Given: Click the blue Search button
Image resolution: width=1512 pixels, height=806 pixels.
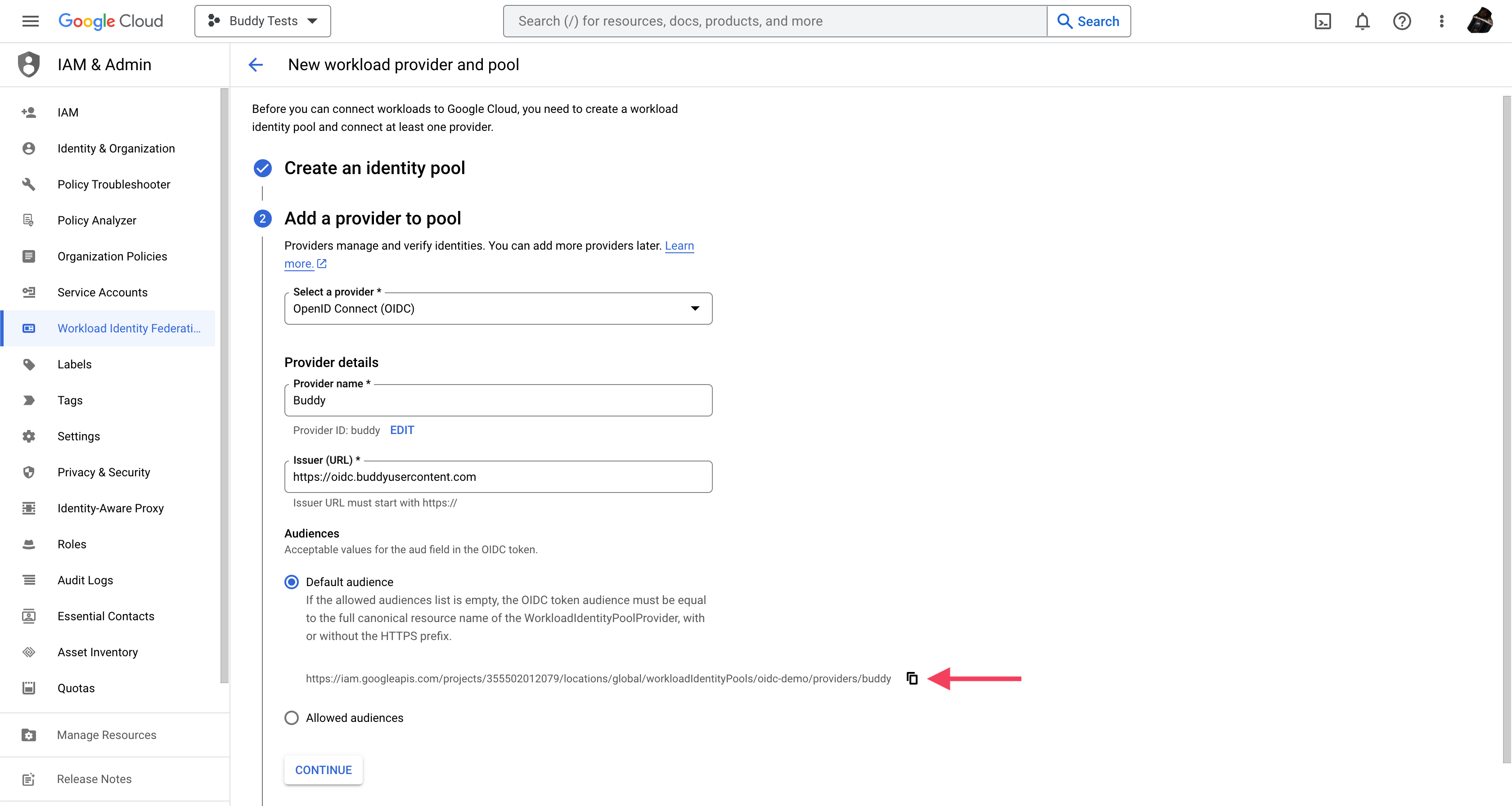Looking at the screenshot, I should click(x=1089, y=21).
